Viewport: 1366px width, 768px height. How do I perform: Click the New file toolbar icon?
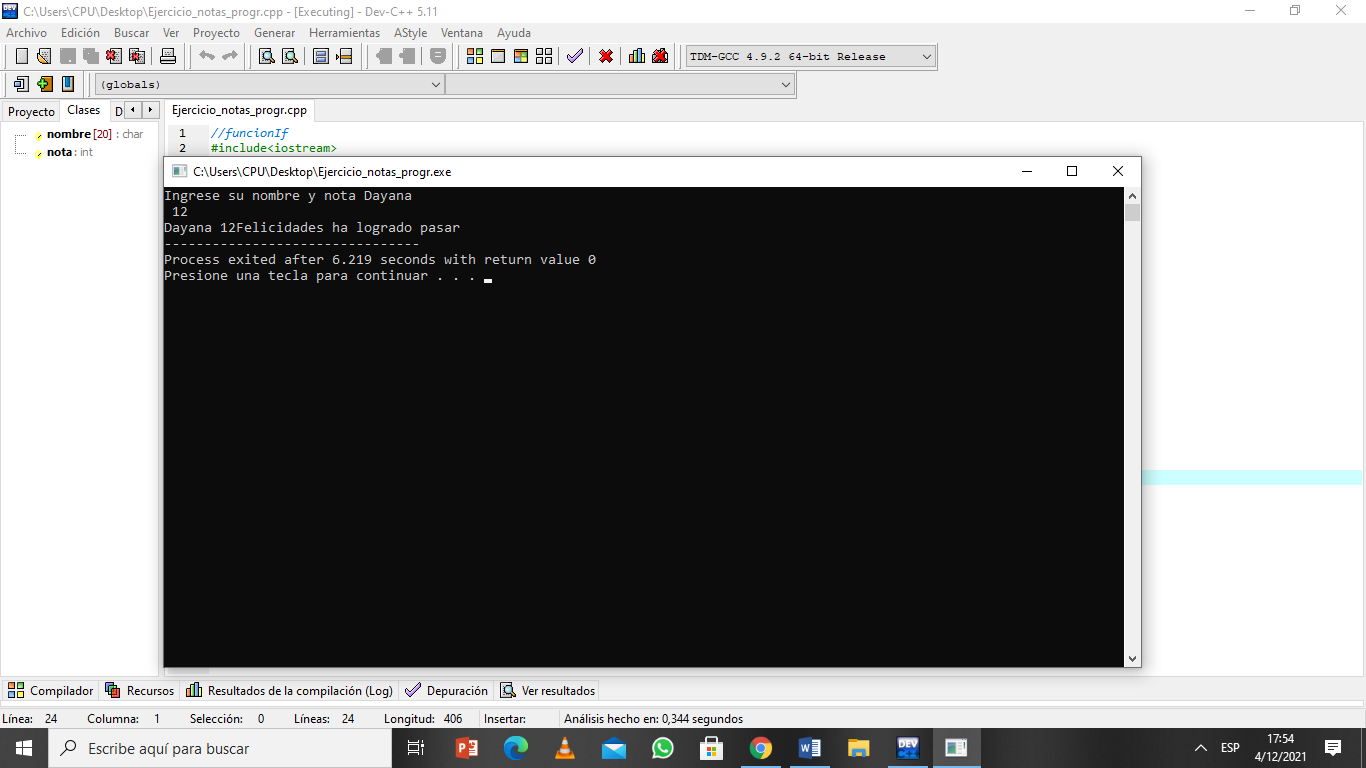click(21, 56)
